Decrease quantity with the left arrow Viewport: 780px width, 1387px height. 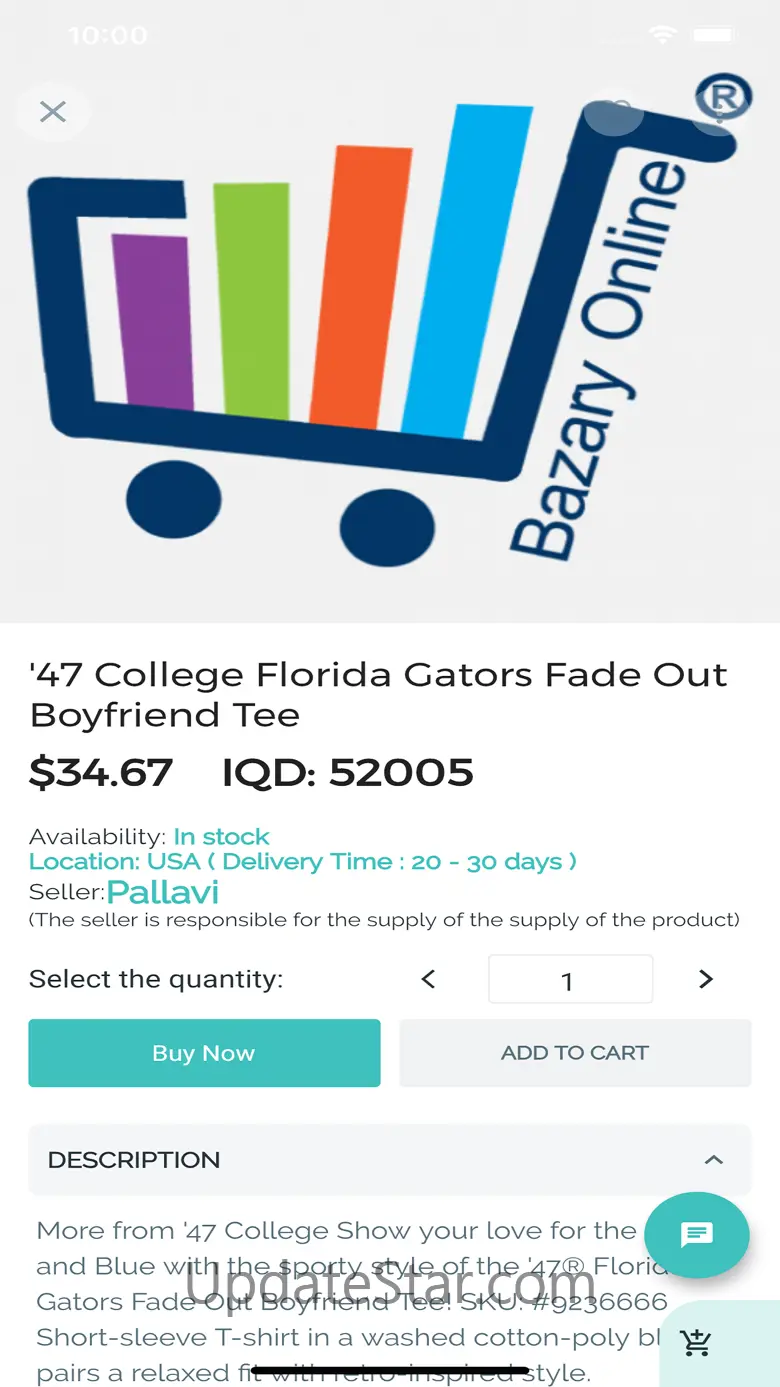click(x=428, y=979)
